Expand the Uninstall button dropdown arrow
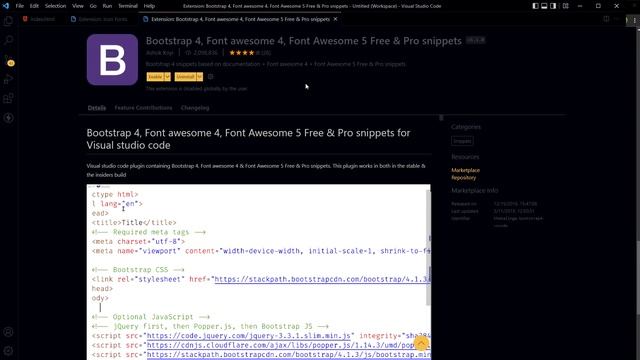This screenshot has height=360, width=640. pos(200,77)
